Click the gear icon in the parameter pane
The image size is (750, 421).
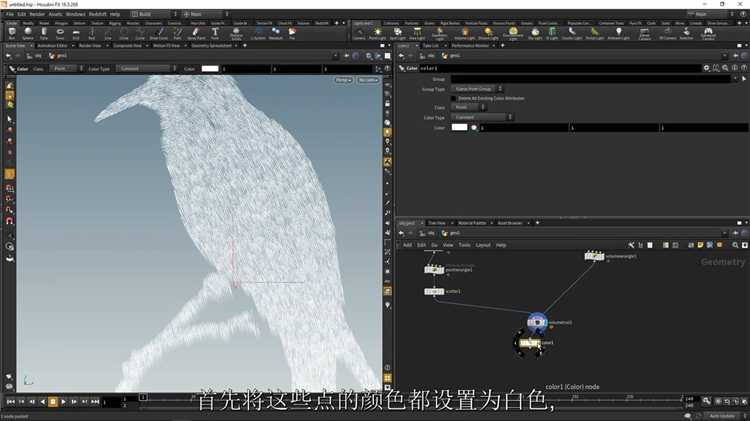pos(706,68)
